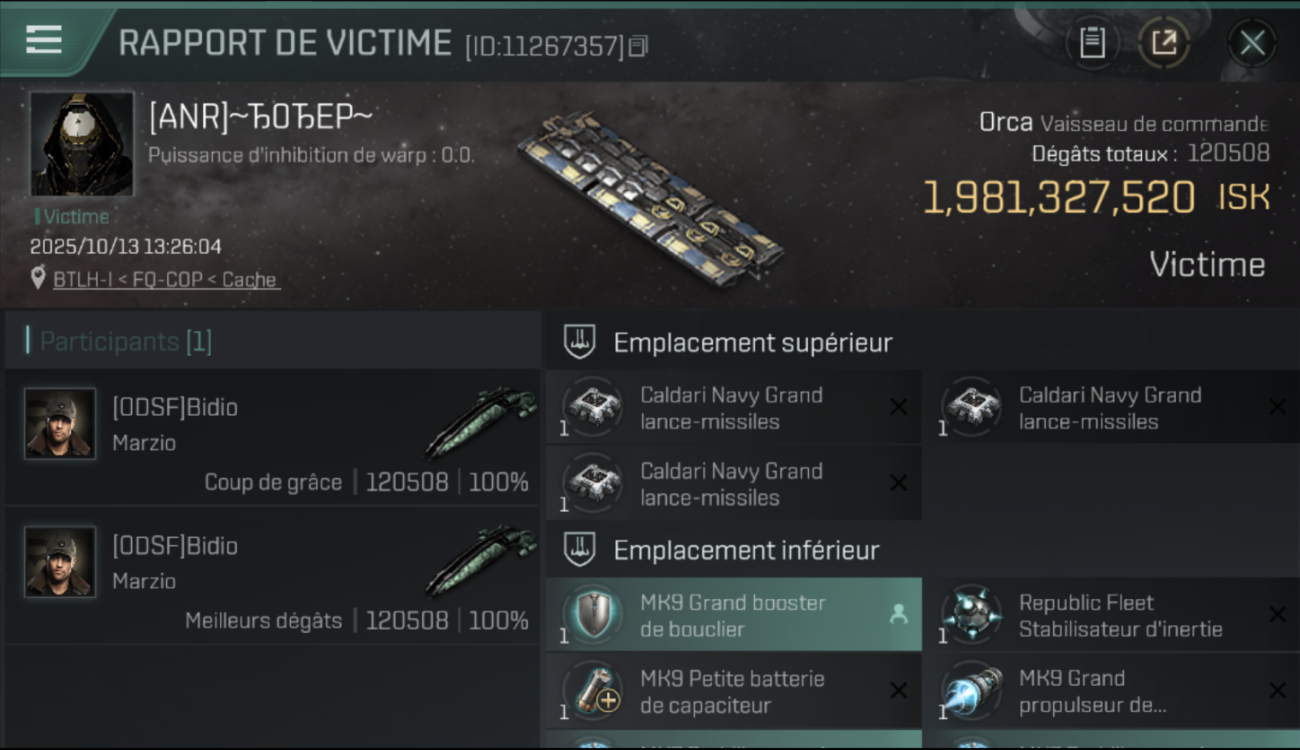Close the Rapport de Victime window

click(1252, 43)
